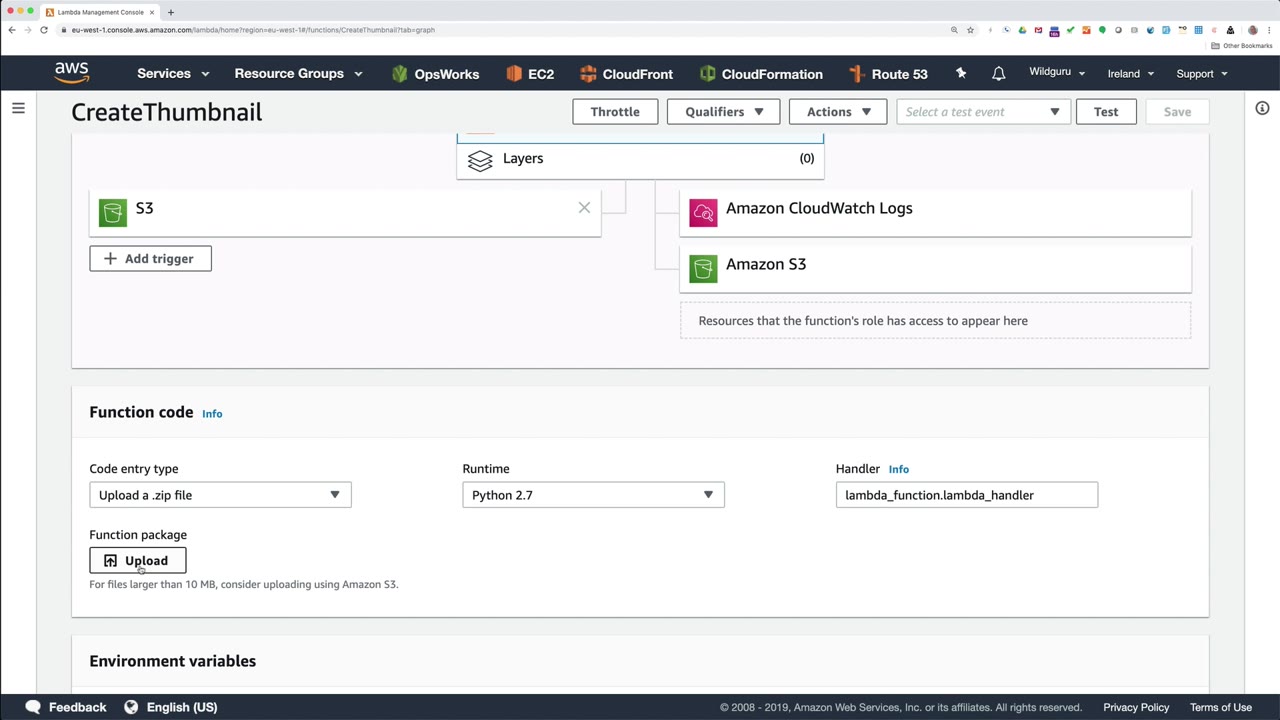Close the Lambda Management Console tab
The width and height of the screenshot is (1280, 720).
pyautogui.click(x=152, y=12)
